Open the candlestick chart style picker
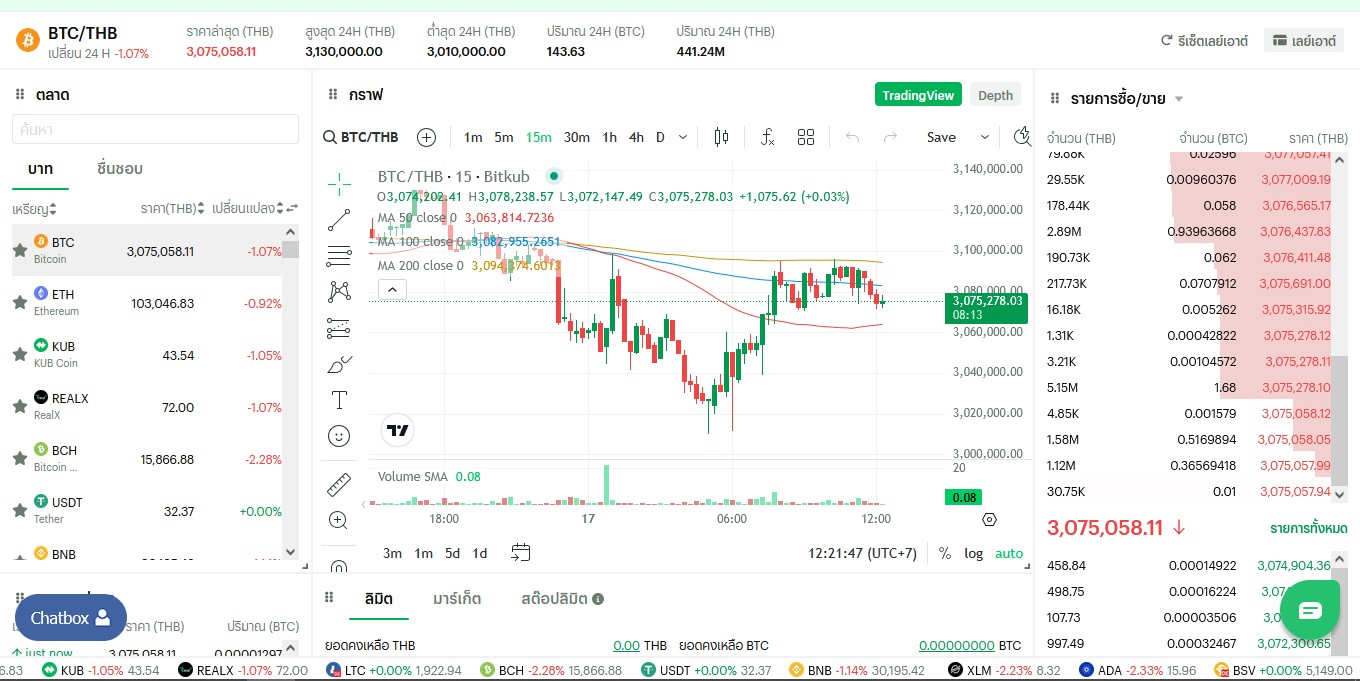1360x681 pixels. point(721,137)
